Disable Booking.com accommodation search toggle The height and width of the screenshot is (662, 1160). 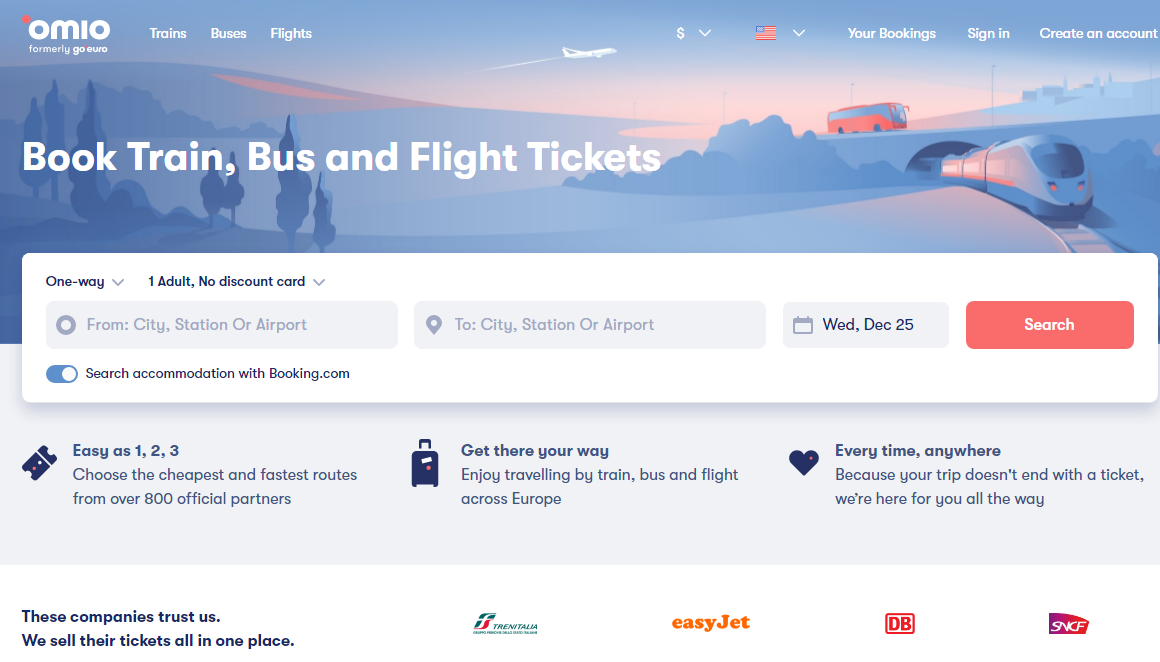pos(62,374)
